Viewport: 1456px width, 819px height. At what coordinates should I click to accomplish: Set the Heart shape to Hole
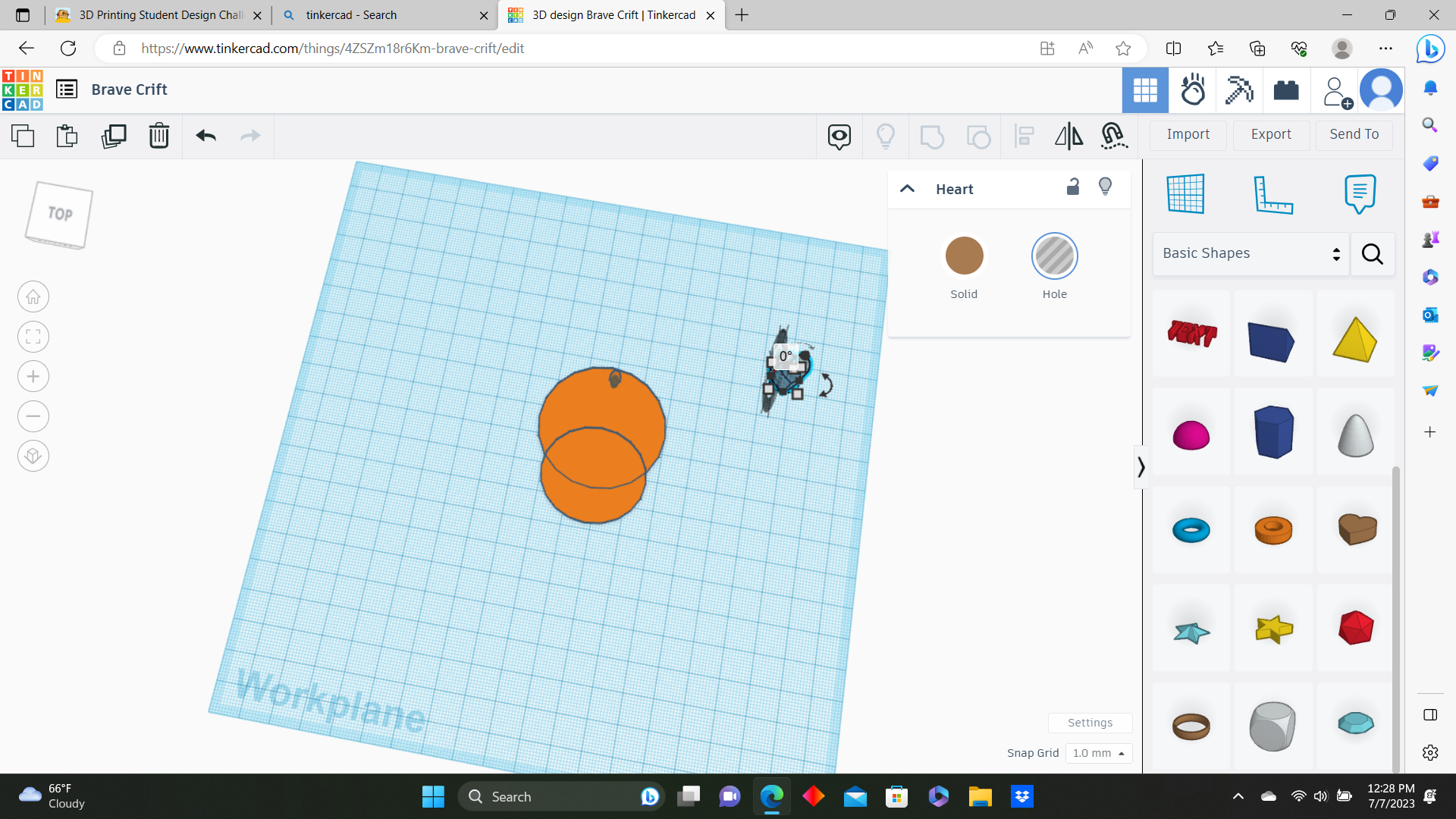coord(1054,256)
